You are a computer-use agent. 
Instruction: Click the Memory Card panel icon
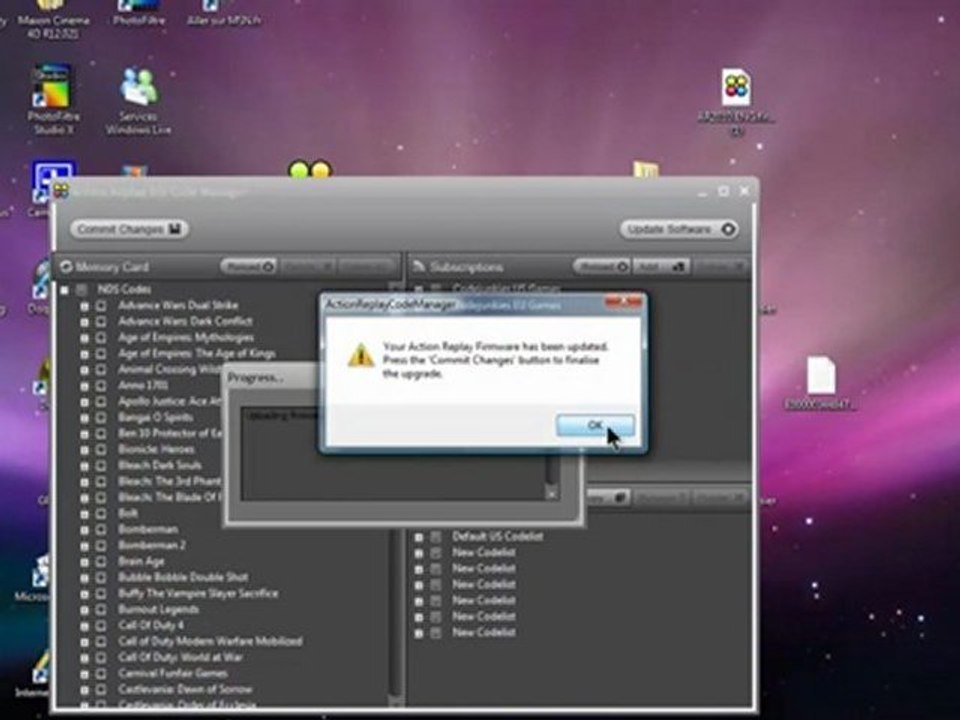coord(66,266)
